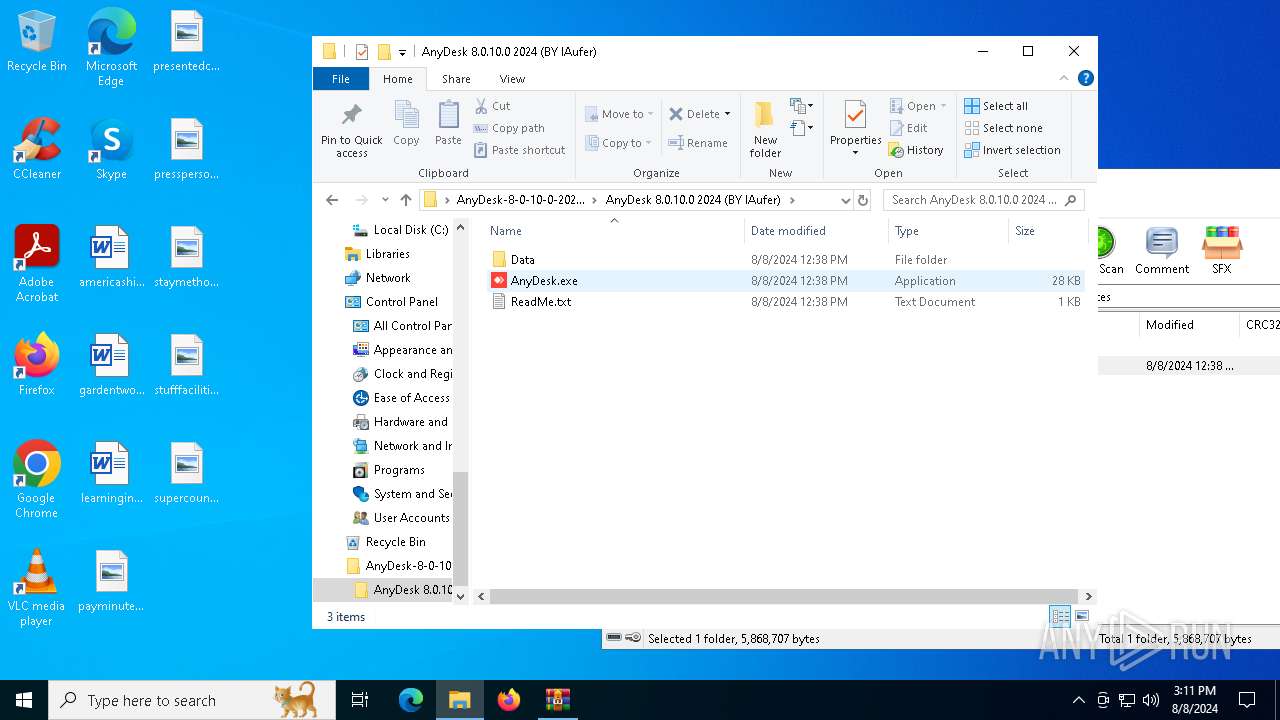Open WinRAR from the taskbar
The height and width of the screenshot is (720, 1280).
pyautogui.click(x=557, y=700)
